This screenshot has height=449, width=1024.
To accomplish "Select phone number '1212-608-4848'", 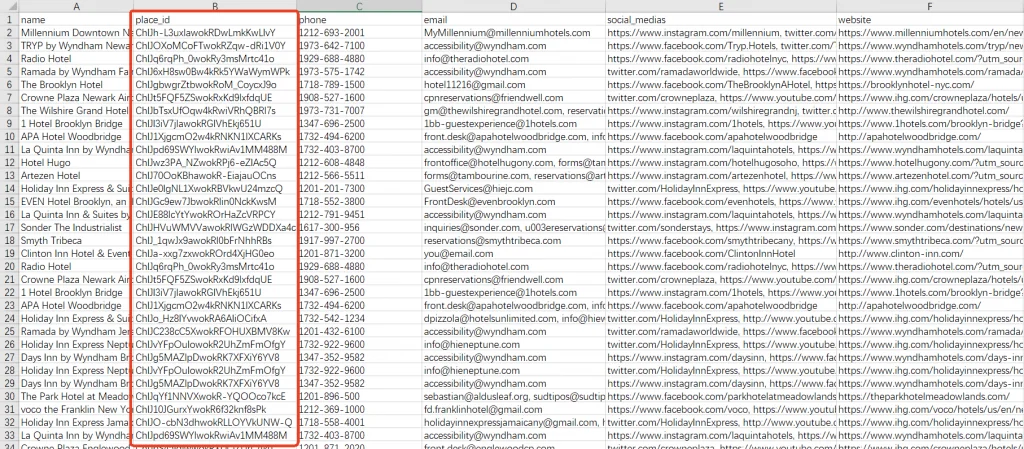I will [x=359, y=163].
